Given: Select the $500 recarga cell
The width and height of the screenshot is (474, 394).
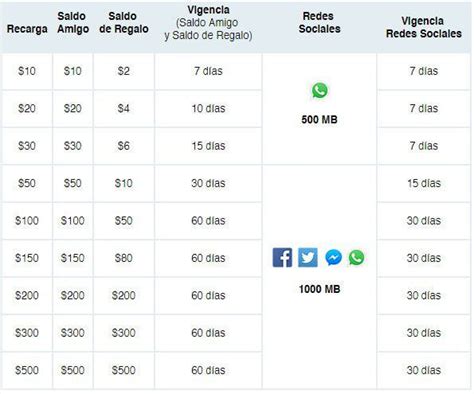Looking at the screenshot, I should tap(27, 370).
